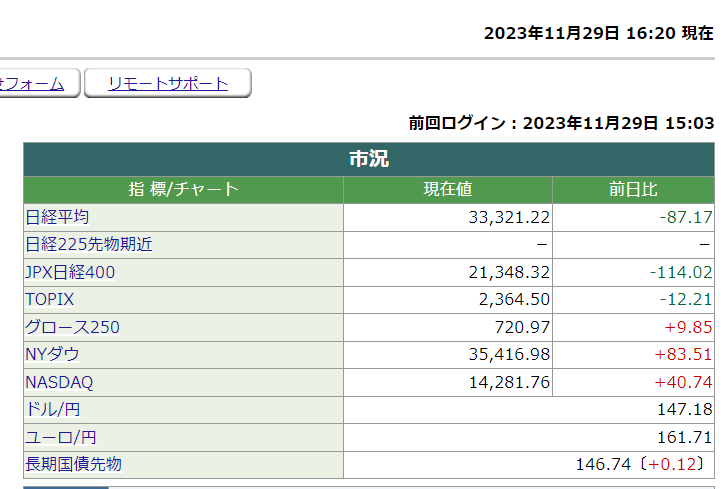Screen dimensions: 725x489
Task: Click the 現在値 column header
Action: pyautogui.click(x=447, y=190)
